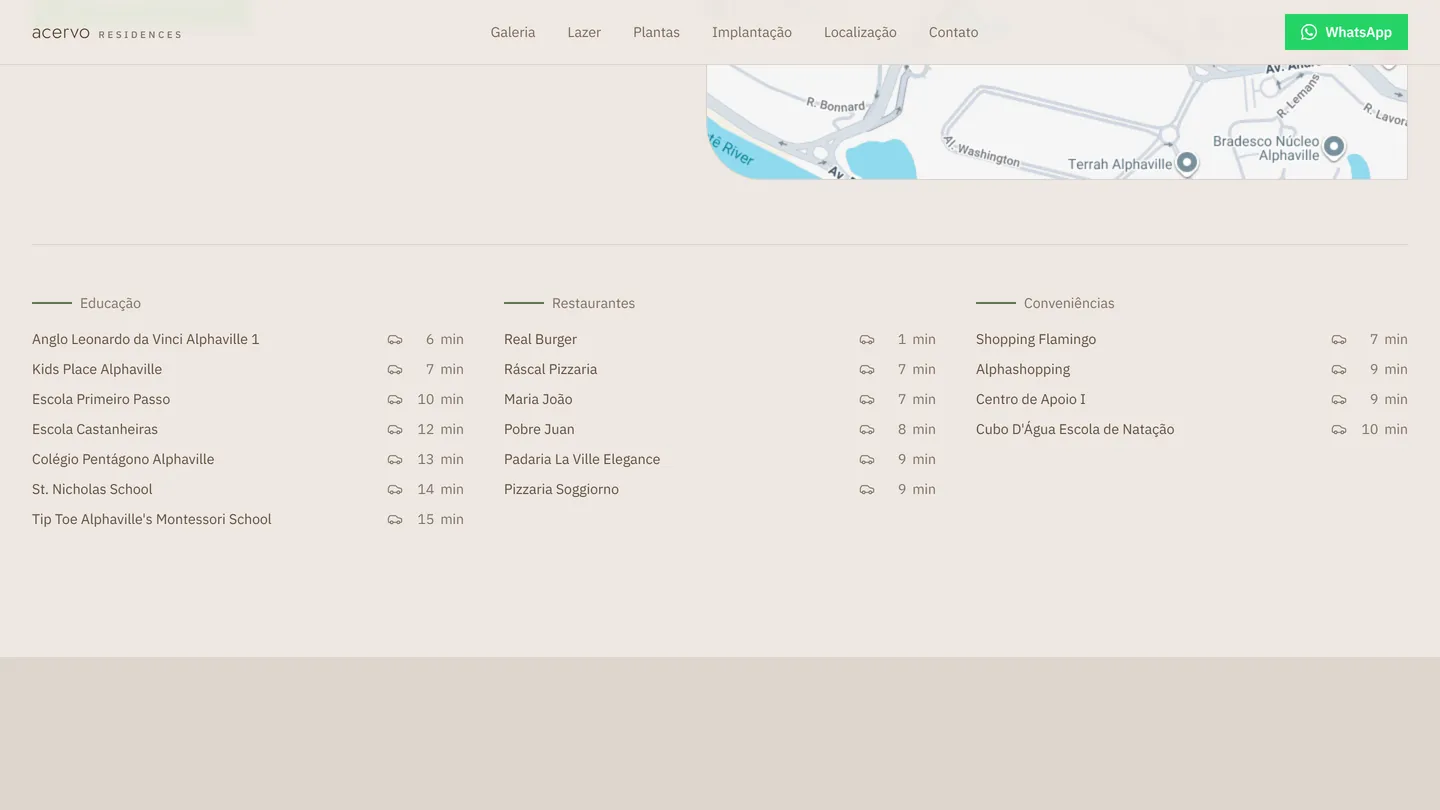The image size is (1440, 810).
Task: Click the R. Bonnard street label on map
Action: tap(836, 104)
